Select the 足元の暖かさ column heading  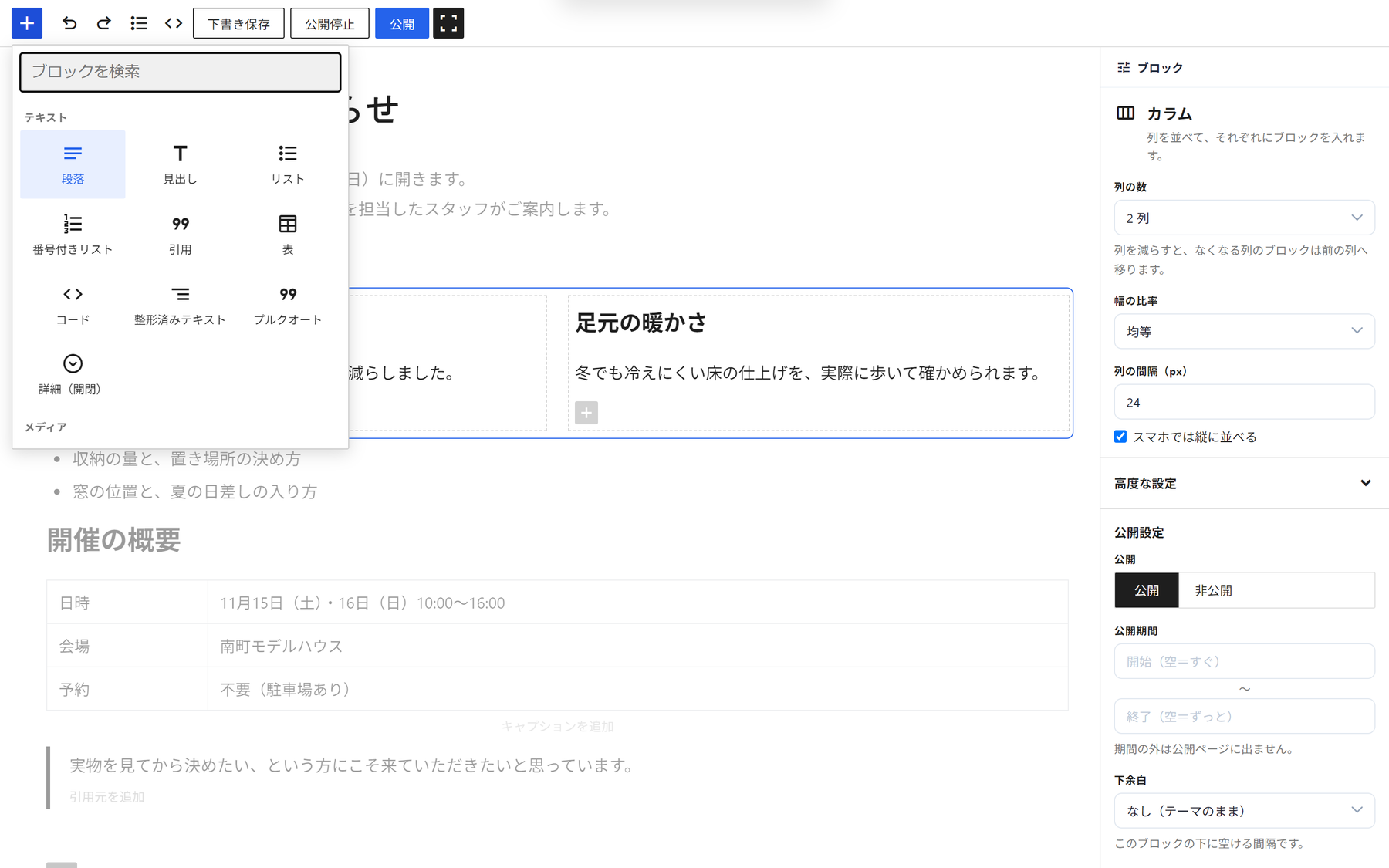tap(641, 323)
